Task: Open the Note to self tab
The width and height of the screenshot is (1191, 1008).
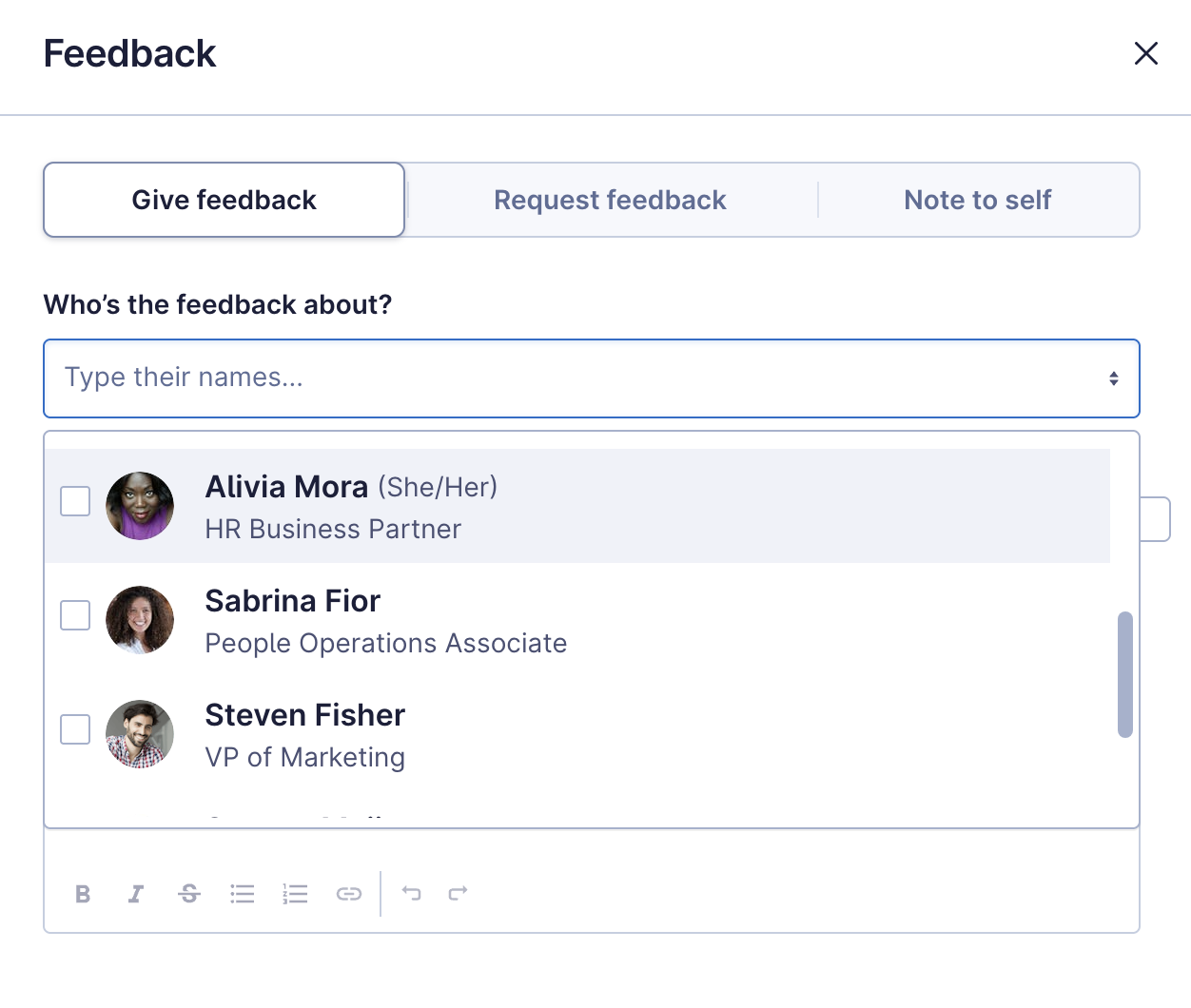Action: (x=977, y=200)
